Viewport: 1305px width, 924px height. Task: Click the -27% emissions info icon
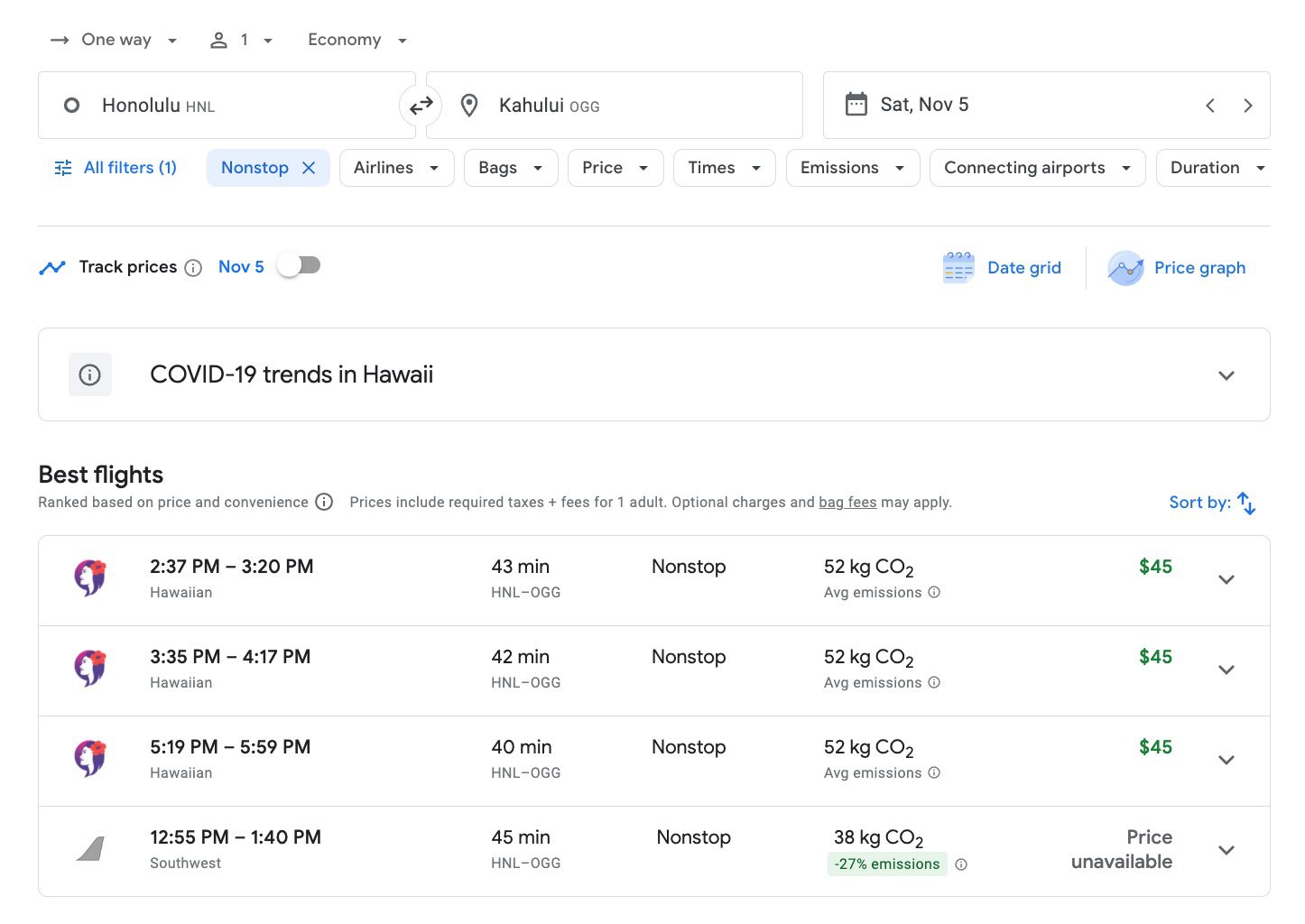[x=961, y=864]
